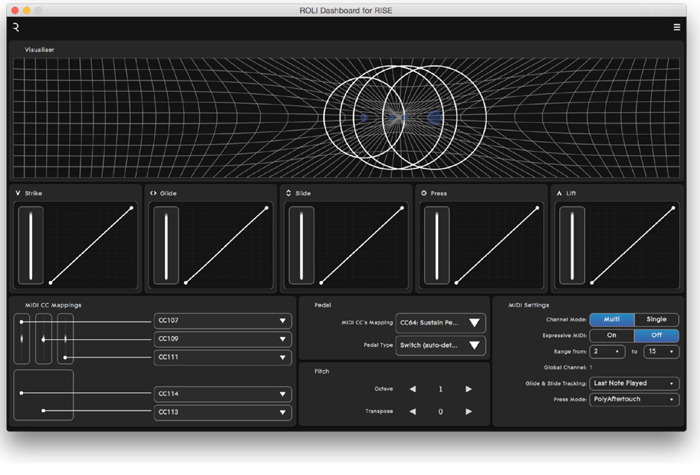The width and height of the screenshot is (700, 475).
Task: Click the Lift response curve graph
Action: point(632,246)
